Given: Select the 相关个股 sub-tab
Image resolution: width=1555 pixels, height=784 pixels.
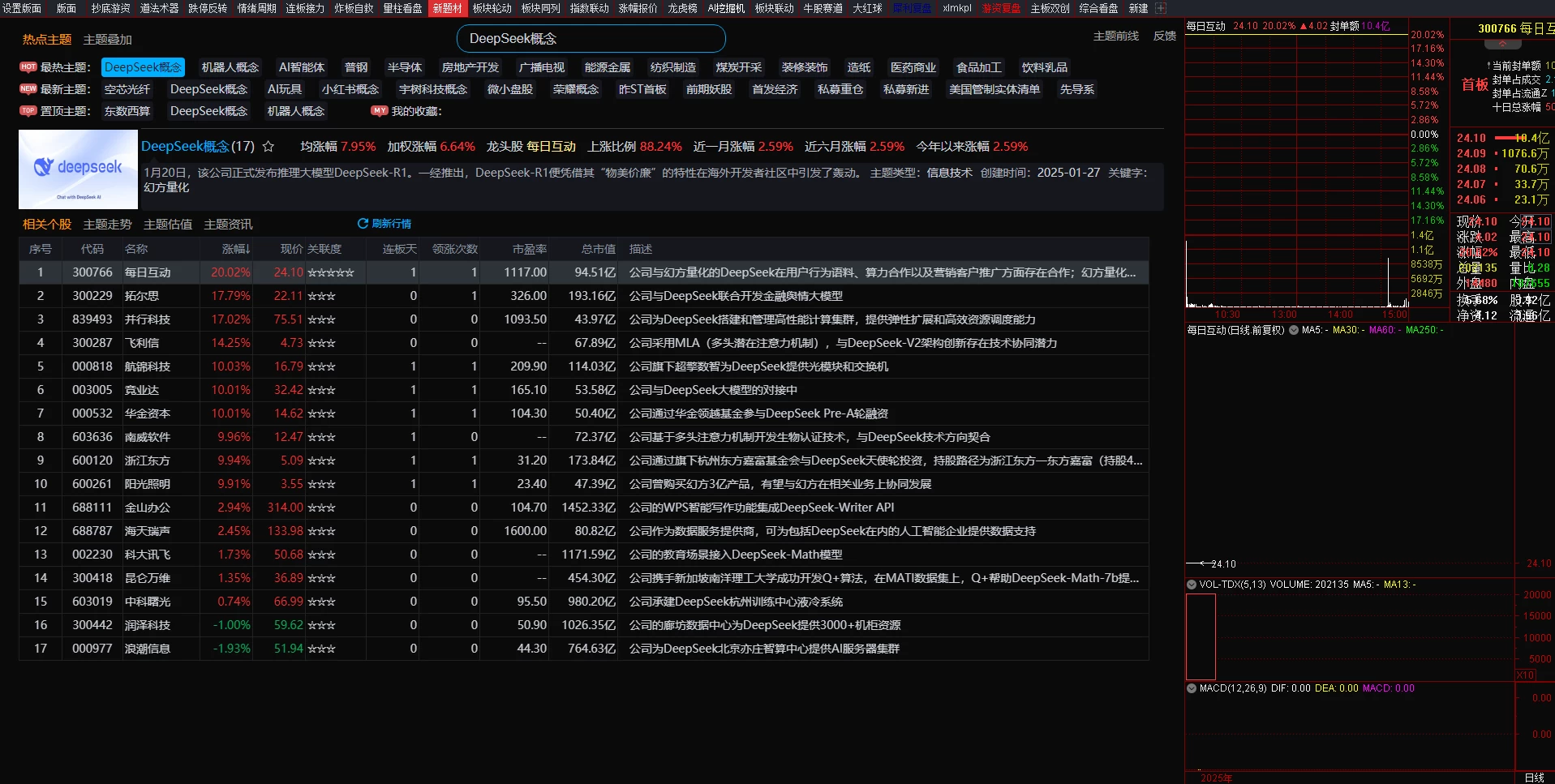Looking at the screenshot, I should point(47,225).
